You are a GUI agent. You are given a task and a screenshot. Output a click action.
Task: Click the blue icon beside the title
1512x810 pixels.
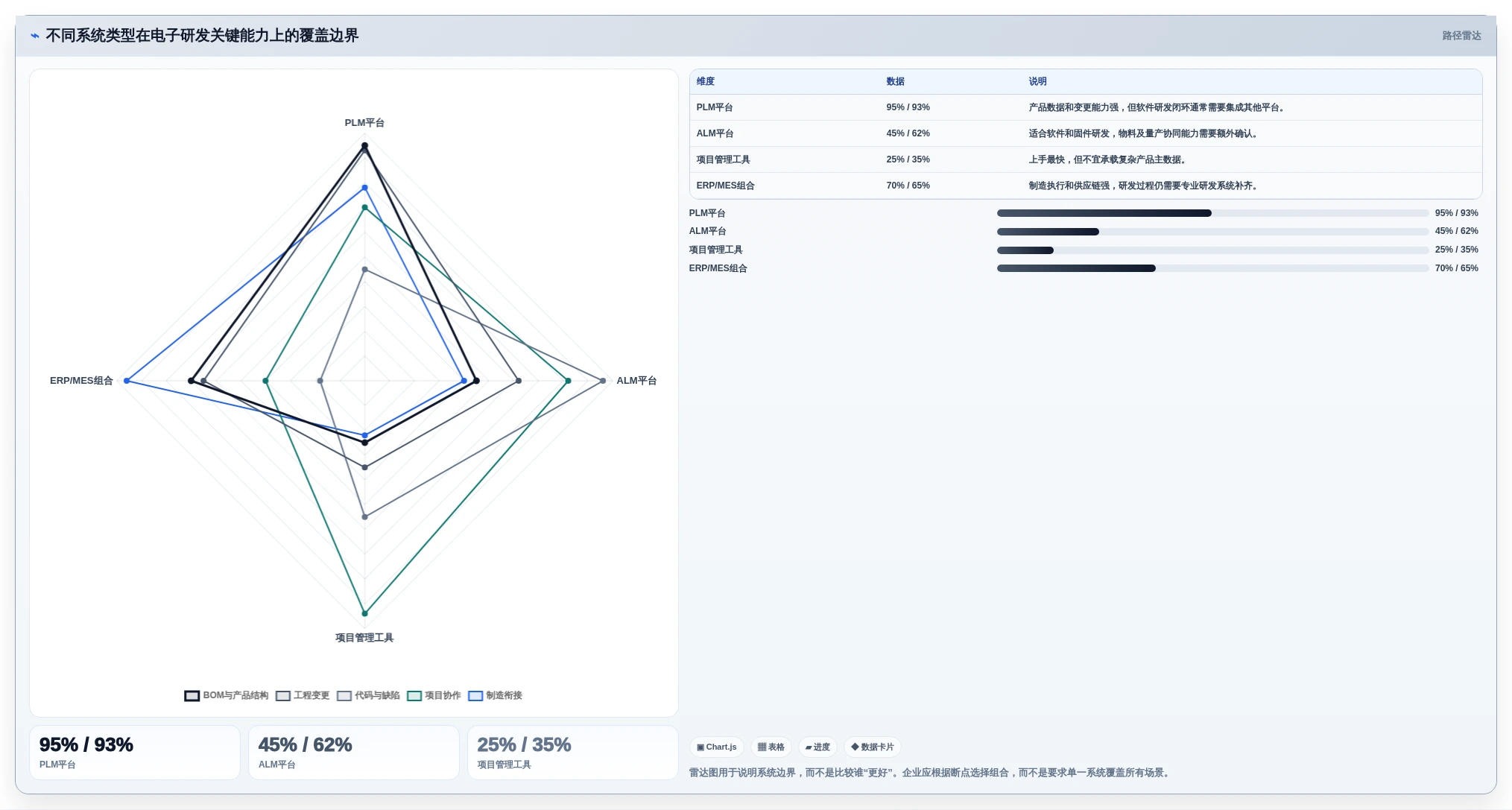point(34,36)
